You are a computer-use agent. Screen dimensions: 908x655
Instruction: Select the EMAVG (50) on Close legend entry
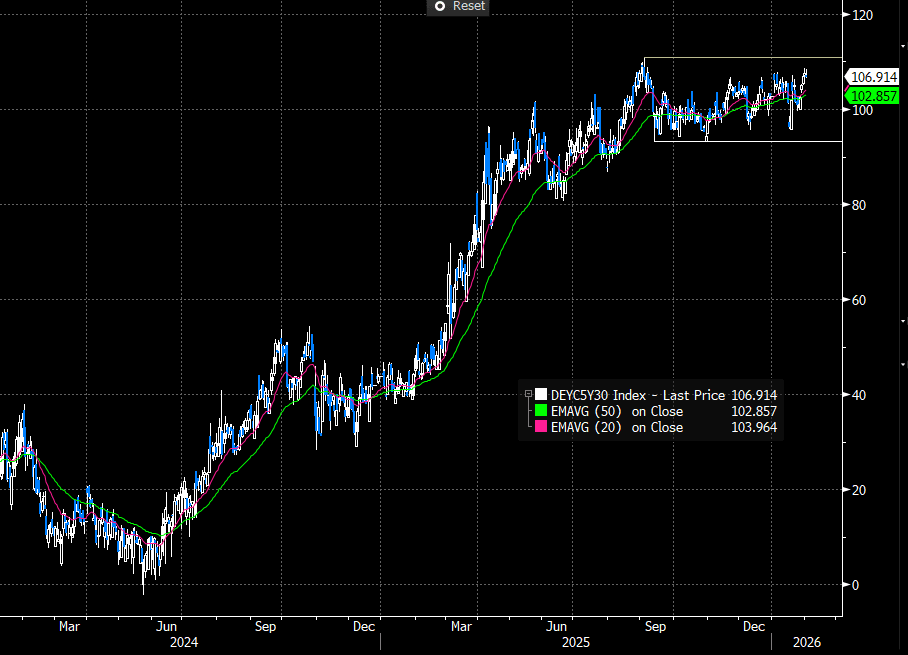point(617,411)
